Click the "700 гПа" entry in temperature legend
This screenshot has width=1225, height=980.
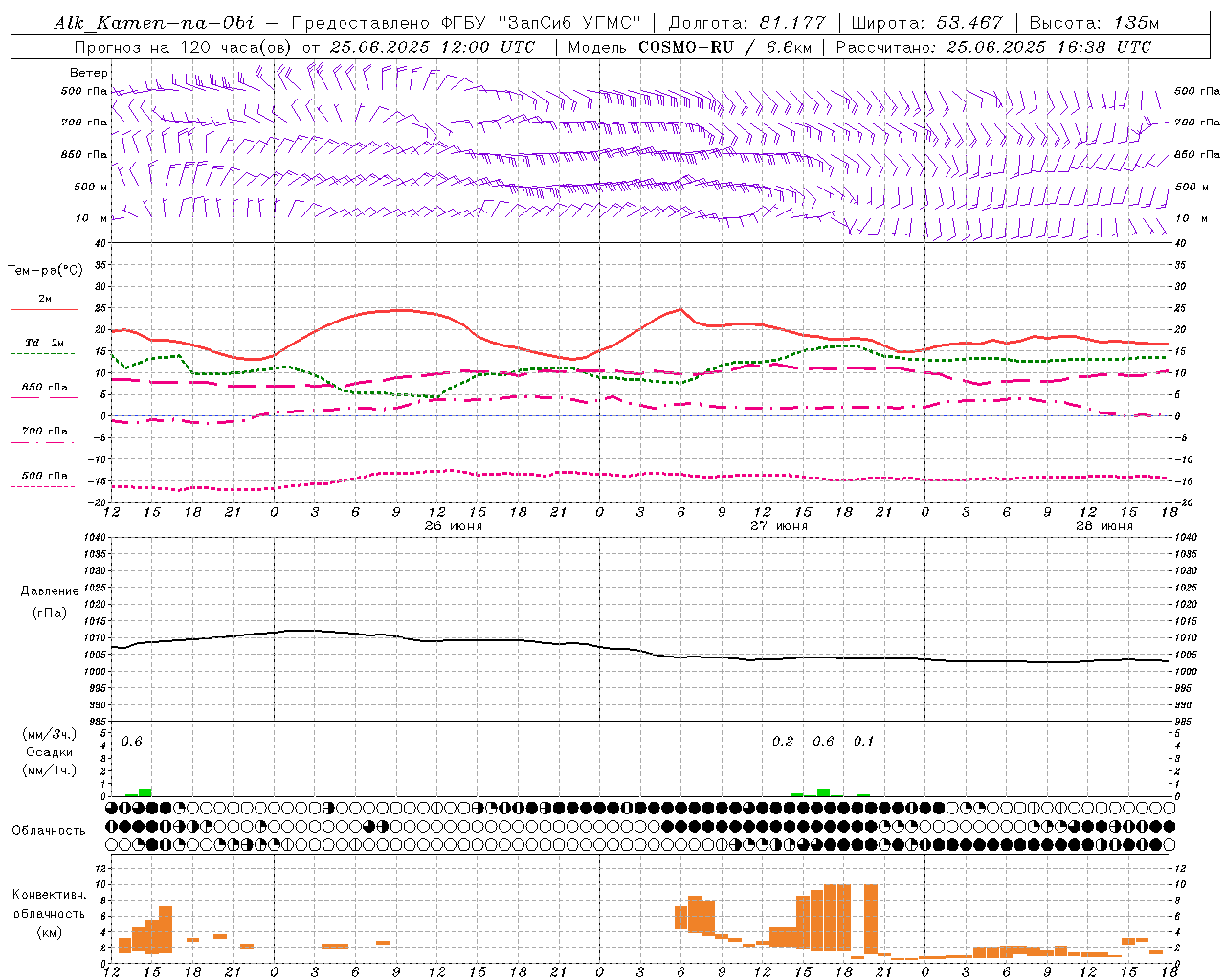pyautogui.click(x=45, y=431)
